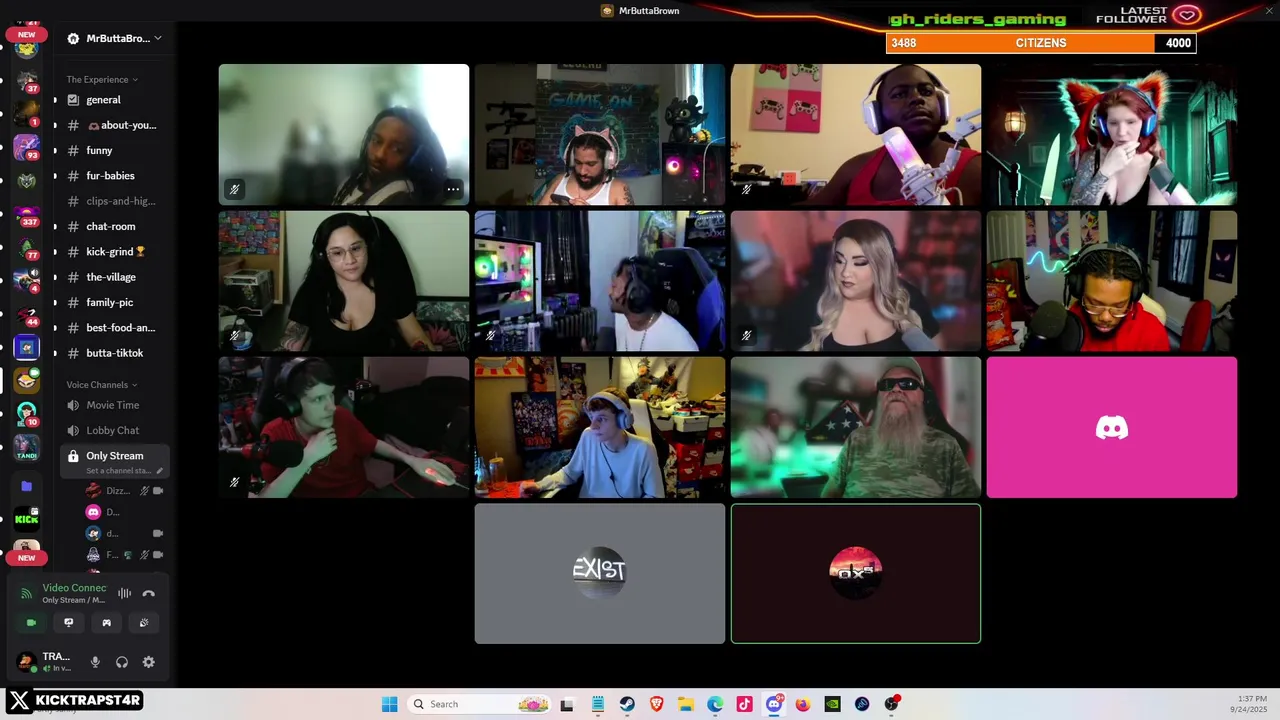Open user settings gear icon

[149, 662]
